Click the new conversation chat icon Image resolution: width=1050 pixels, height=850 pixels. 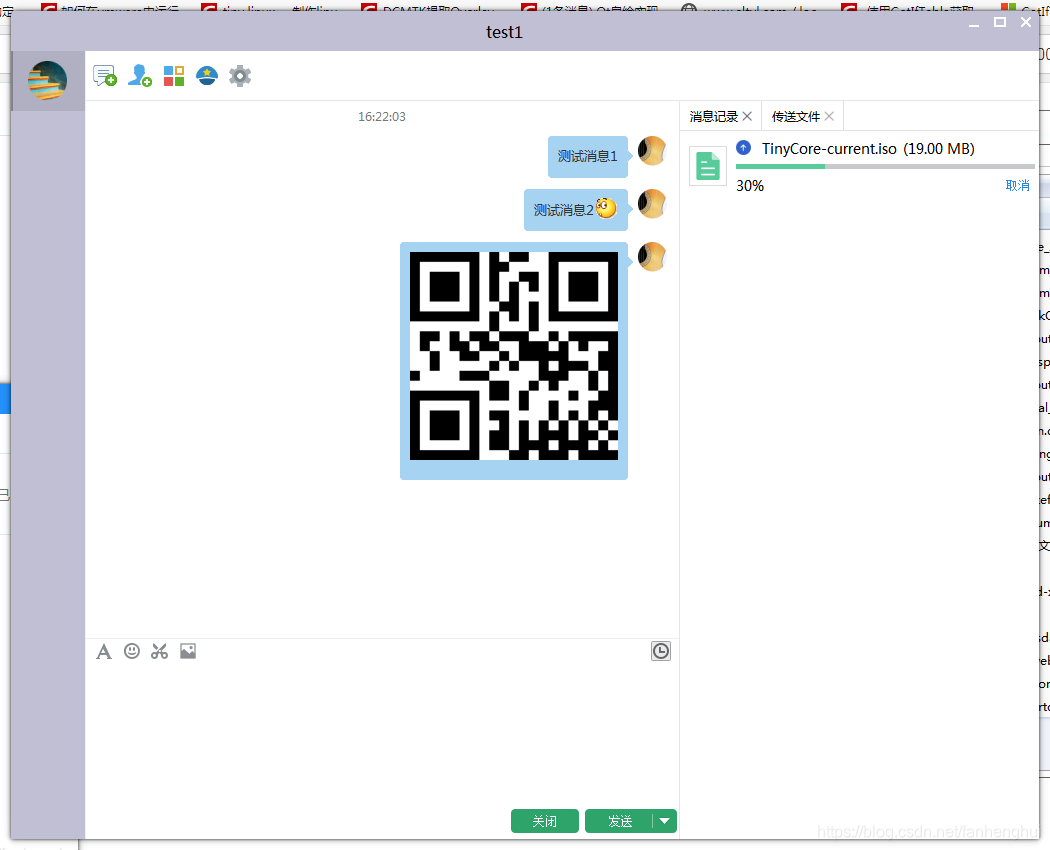tap(105, 76)
